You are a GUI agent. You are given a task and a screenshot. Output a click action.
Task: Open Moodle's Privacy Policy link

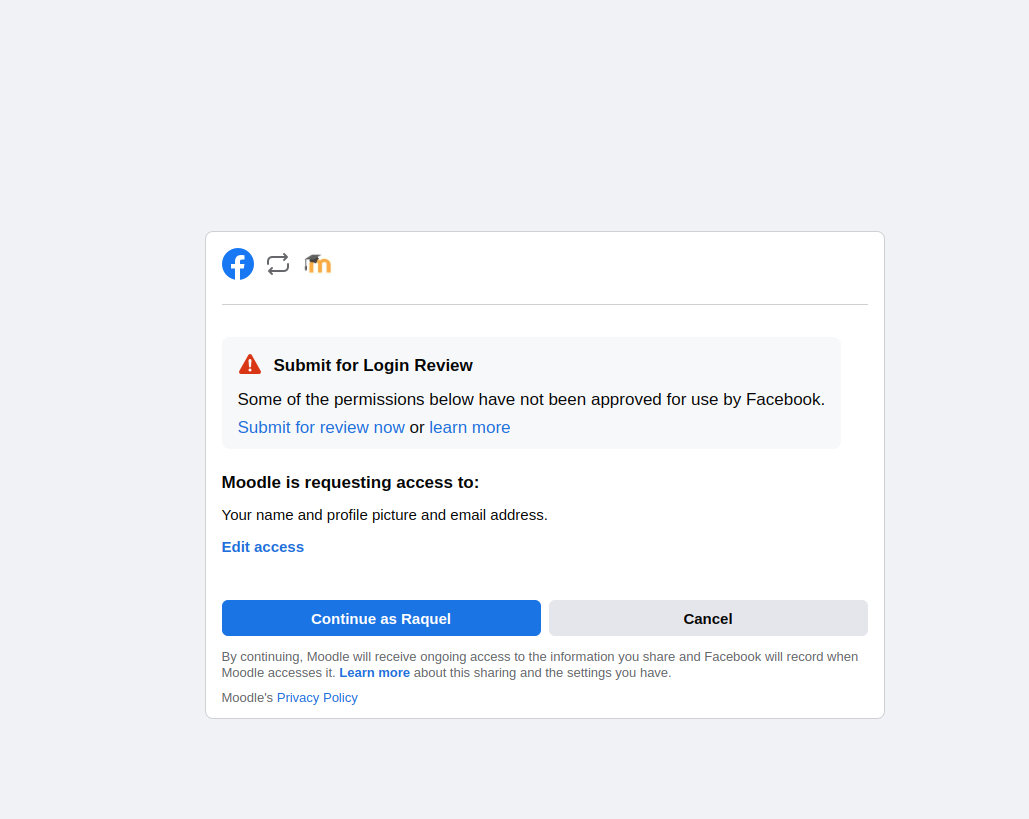click(x=317, y=698)
